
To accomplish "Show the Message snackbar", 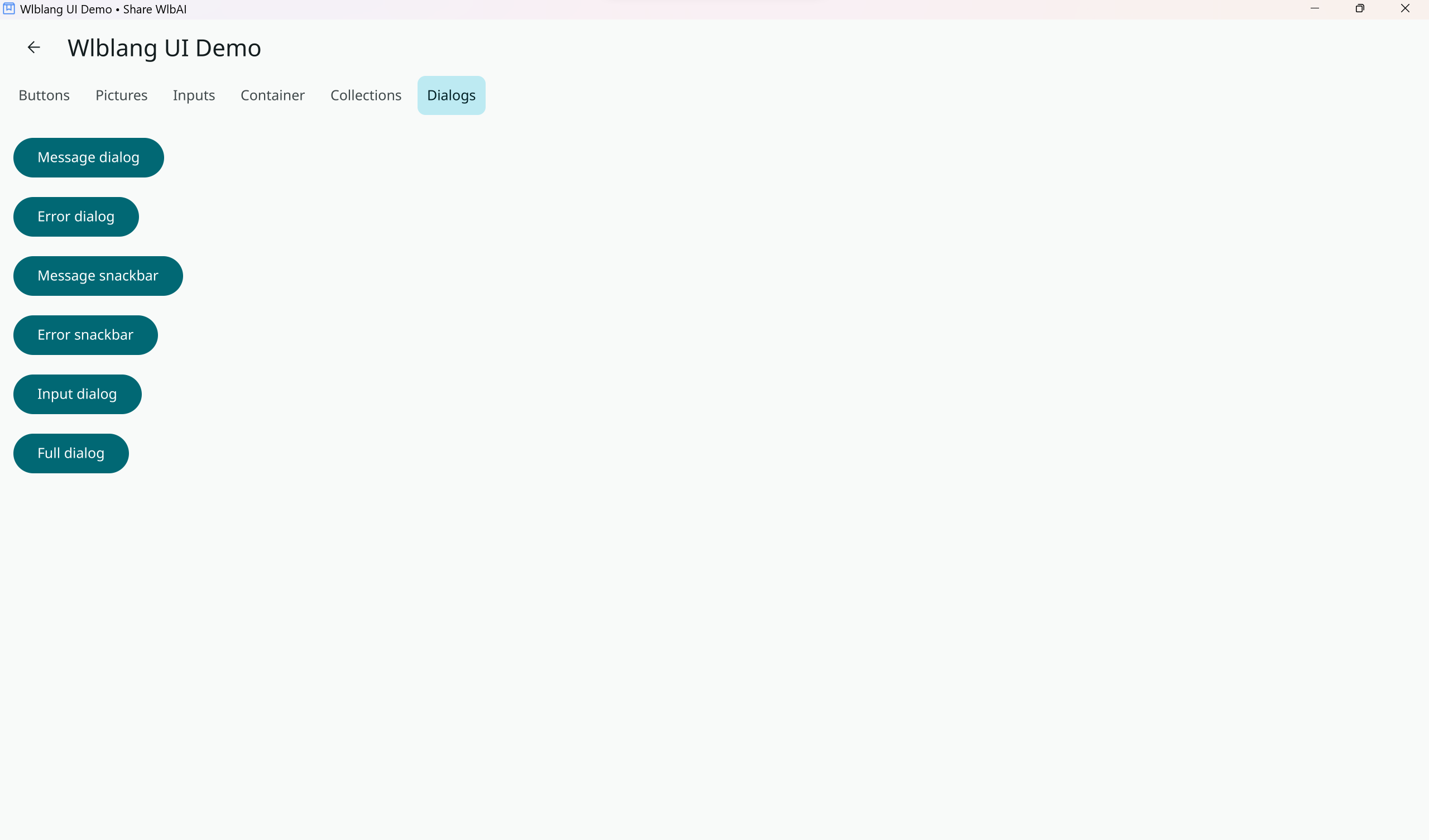I will coord(98,276).
